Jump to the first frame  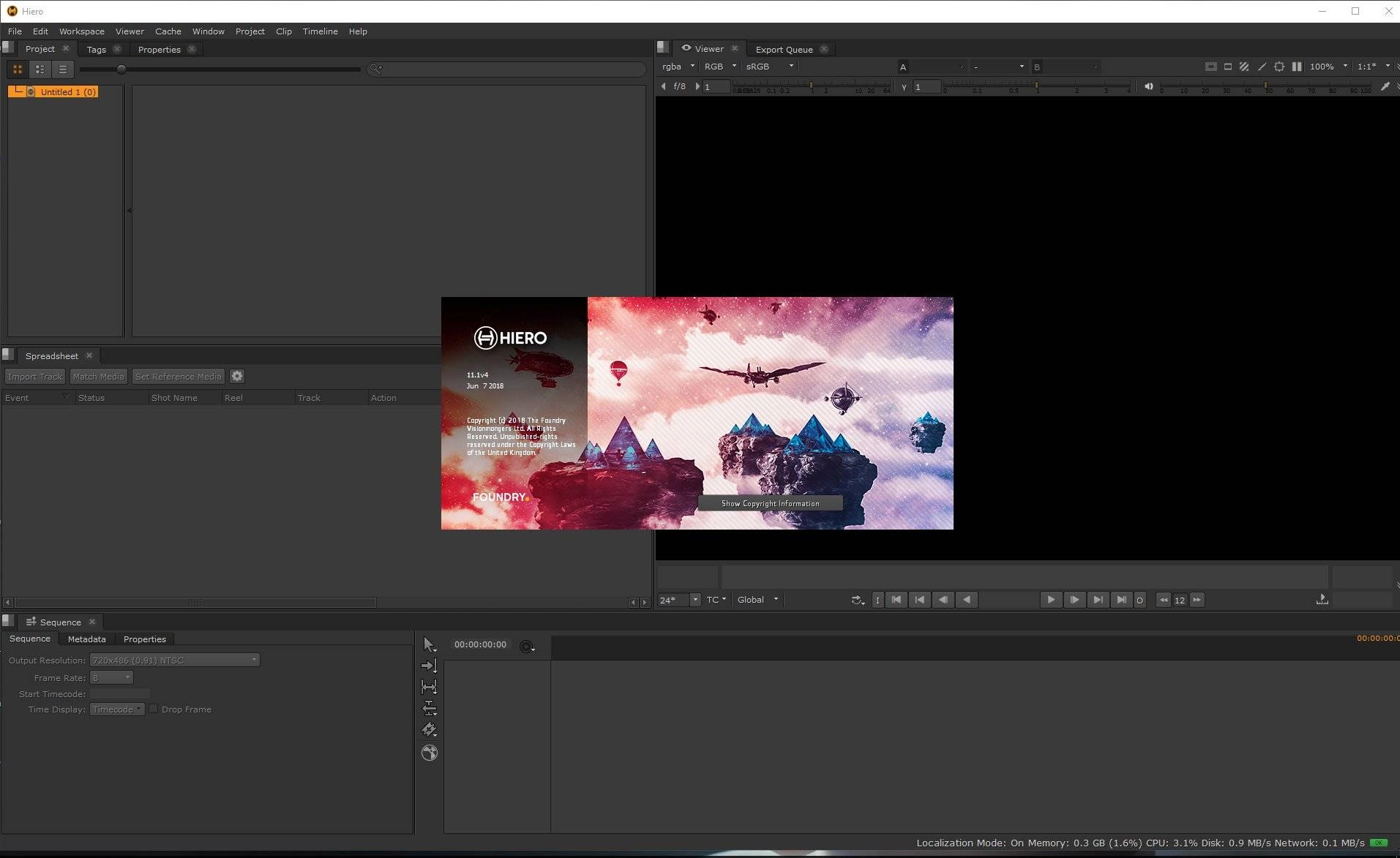pyautogui.click(x=896, y=600)
